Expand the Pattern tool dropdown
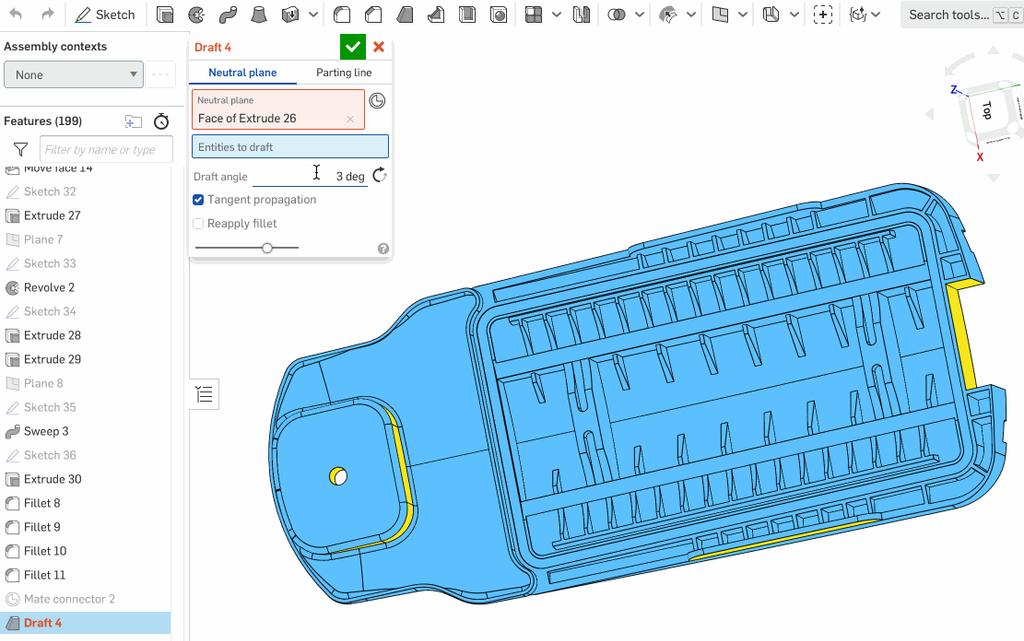This screenshot has width=1024, height=641. tap(556, 15)
